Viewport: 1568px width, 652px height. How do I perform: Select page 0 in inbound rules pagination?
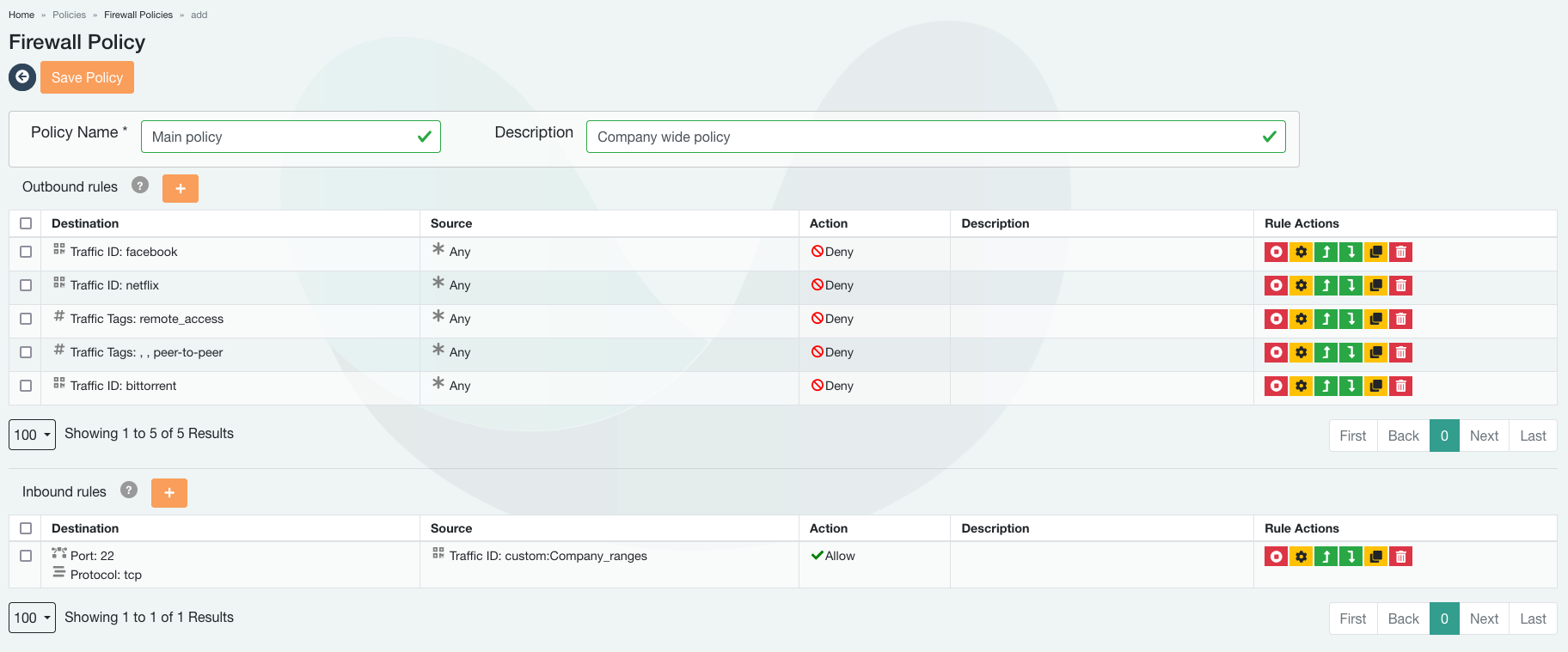tap(1444, 618)
